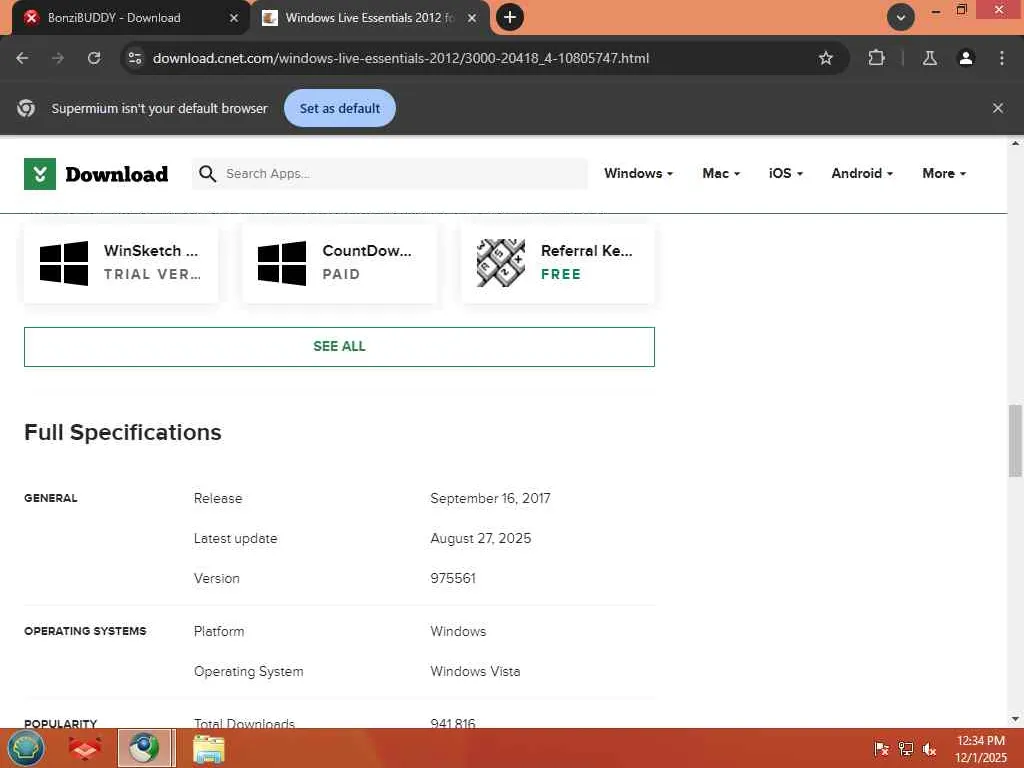This screenshot has height=768, width=1024.
Task: Open the browser three-dot menu
Action: pos(1002,58)
